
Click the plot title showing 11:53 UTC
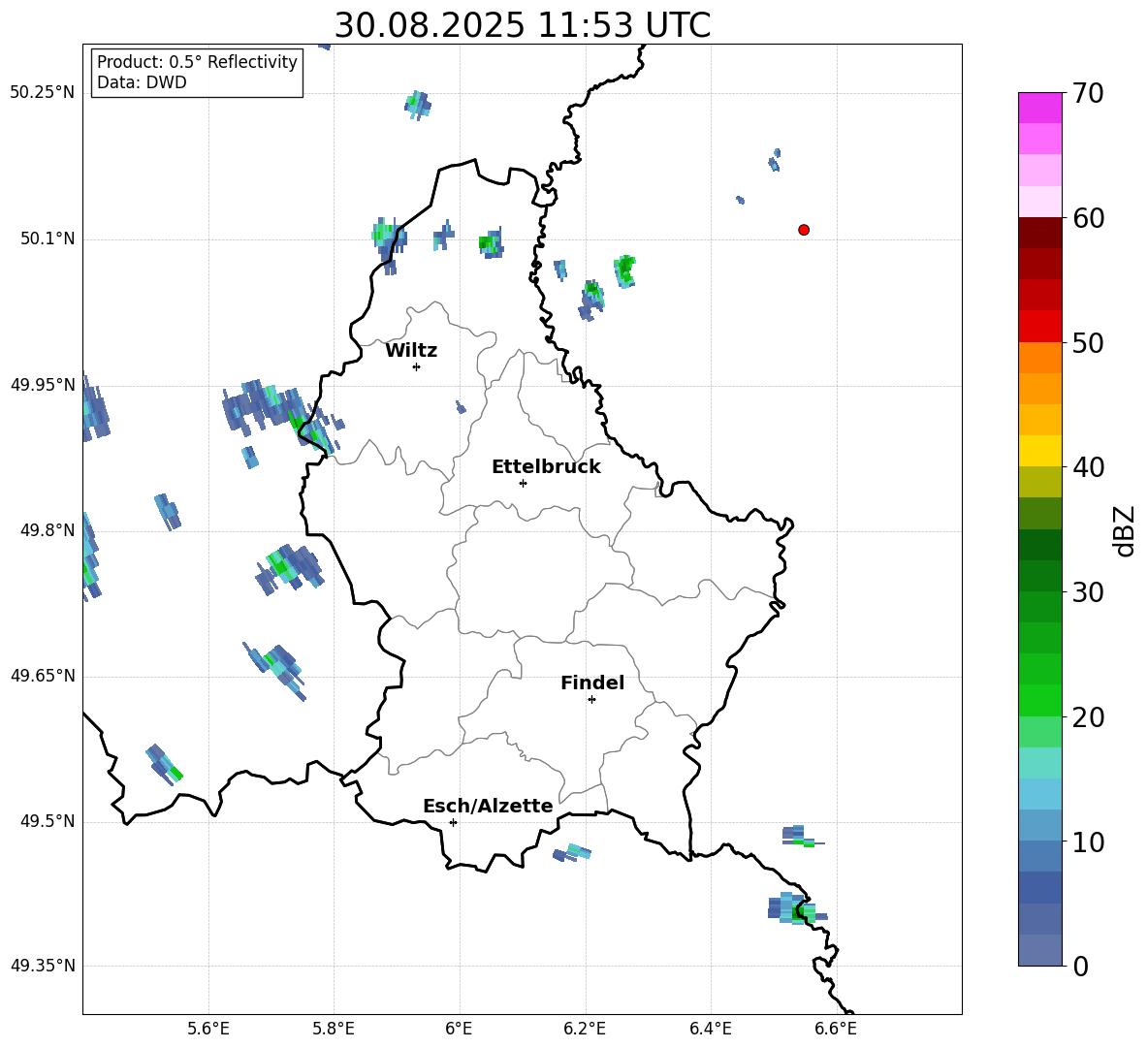point(522,25)
